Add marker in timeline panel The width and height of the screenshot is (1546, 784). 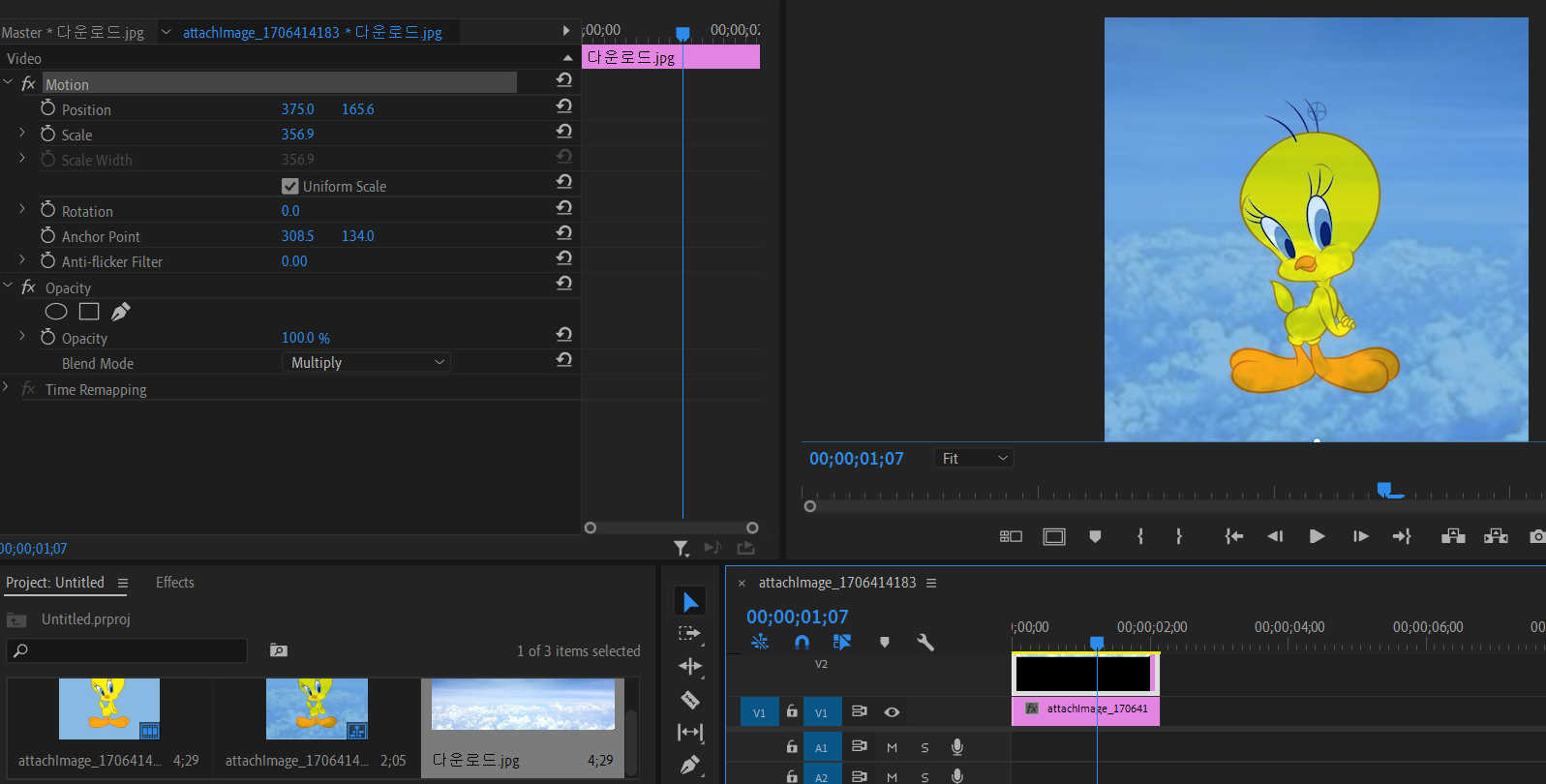(x=884, y=642)
